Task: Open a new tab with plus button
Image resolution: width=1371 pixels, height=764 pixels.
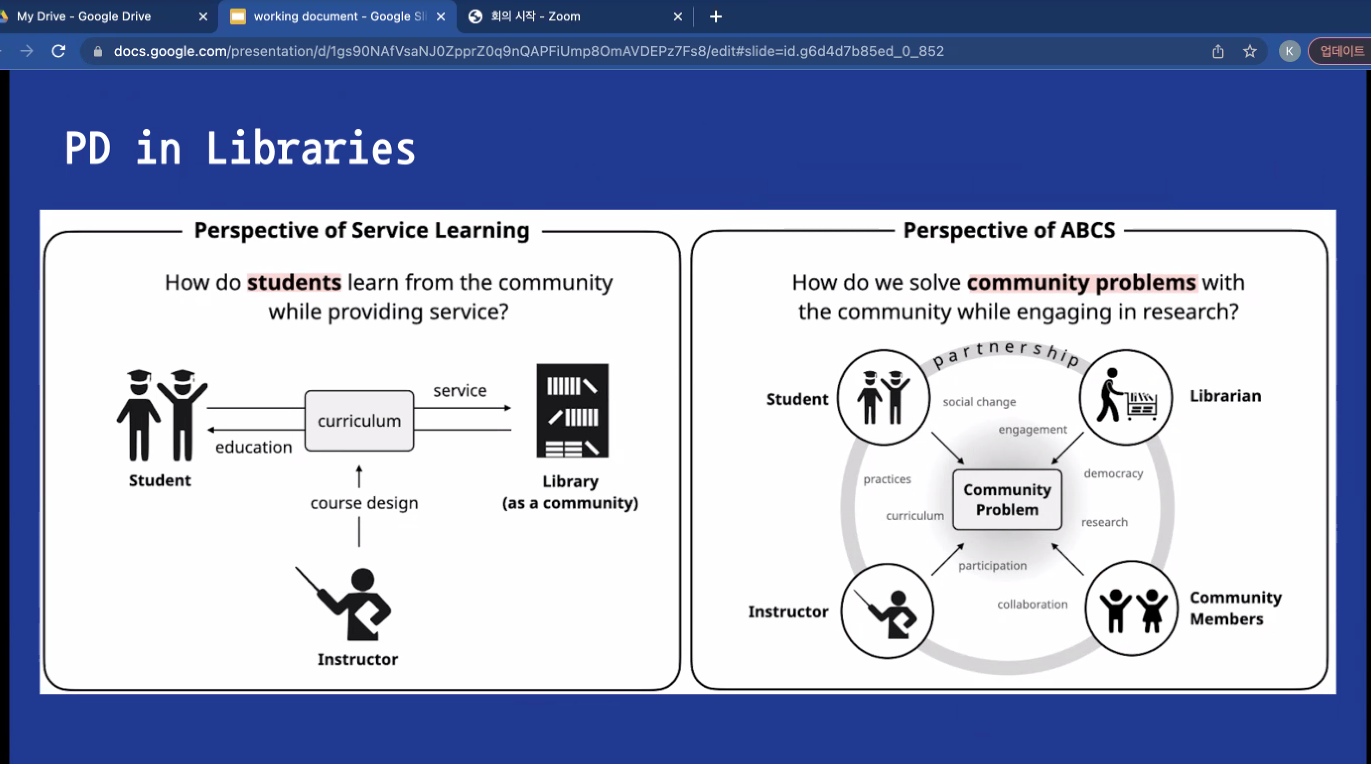Action: click(715, 16)
